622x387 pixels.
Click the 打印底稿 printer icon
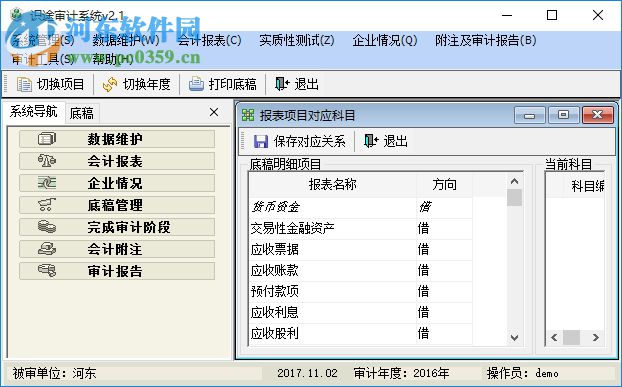tap(196, 84)
